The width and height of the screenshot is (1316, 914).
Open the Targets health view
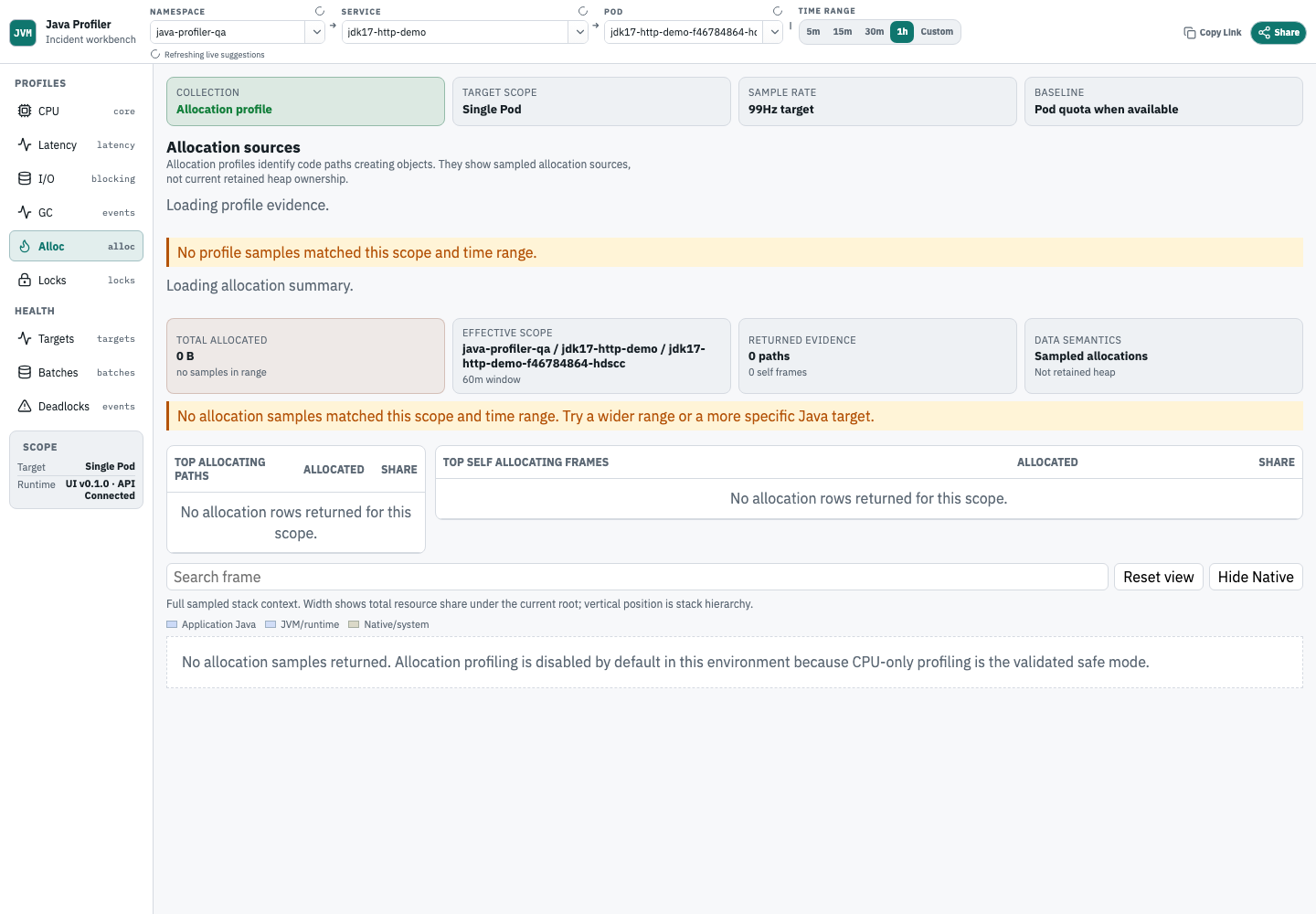coord(77,338)
